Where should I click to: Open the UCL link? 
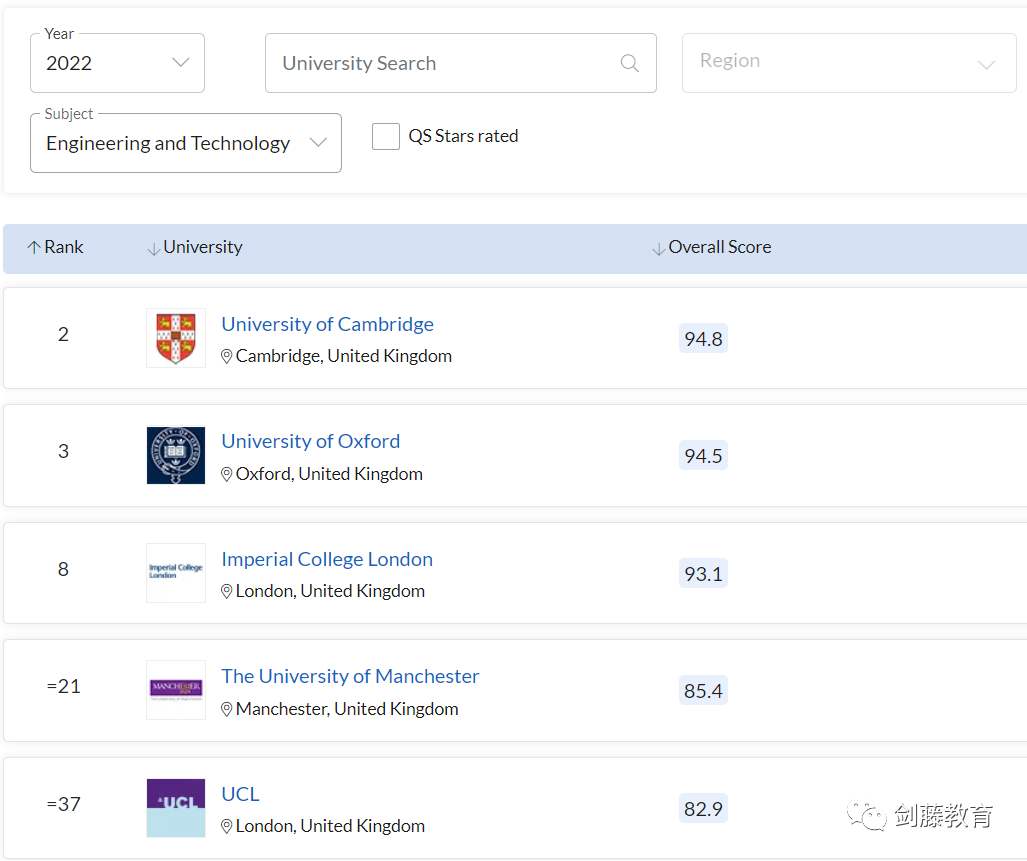[x=240, y=794]
